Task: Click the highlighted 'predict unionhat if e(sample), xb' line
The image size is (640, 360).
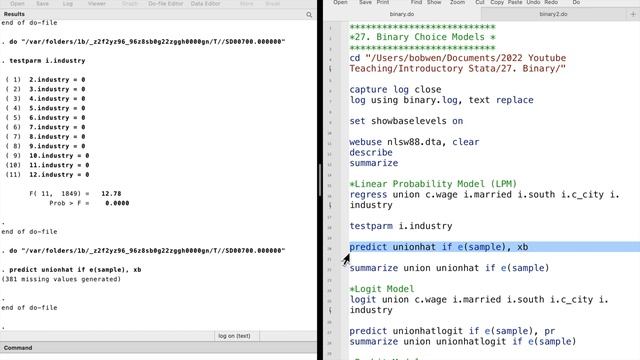Action: click(438, 247)
